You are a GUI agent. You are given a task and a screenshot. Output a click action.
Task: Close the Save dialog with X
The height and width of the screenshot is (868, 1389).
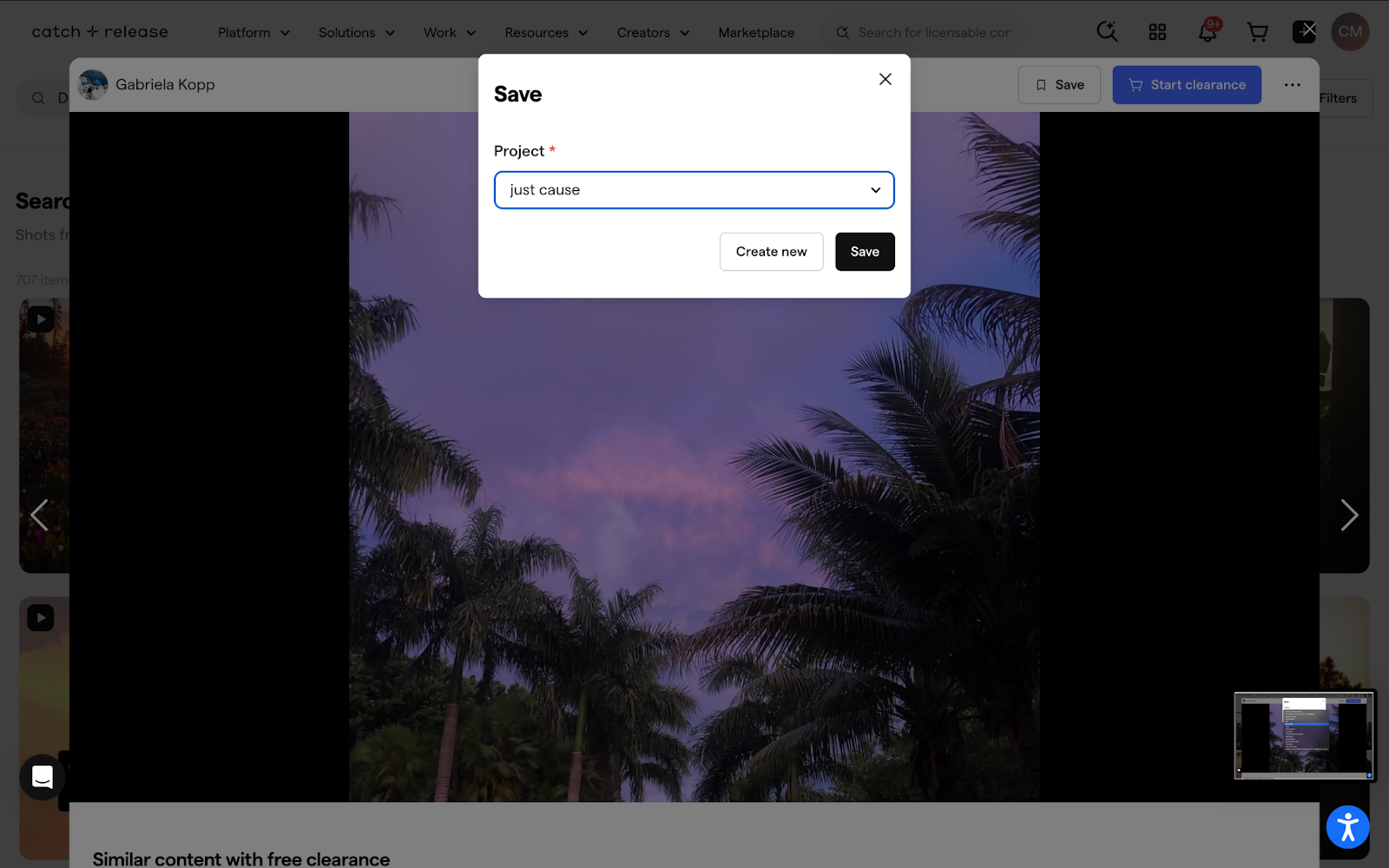click(885, 79)
